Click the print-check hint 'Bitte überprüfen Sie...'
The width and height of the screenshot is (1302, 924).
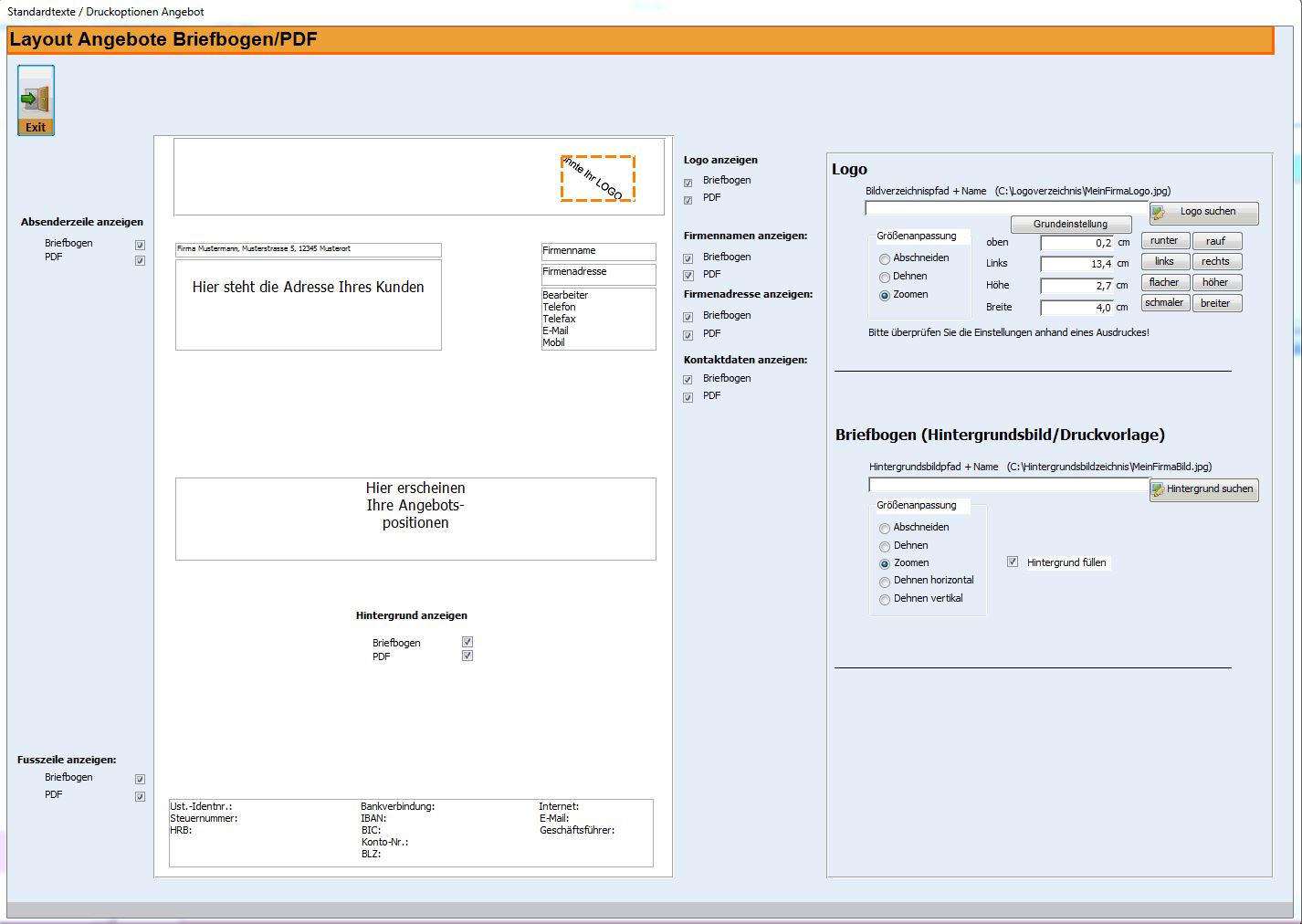click(1009, 332)
